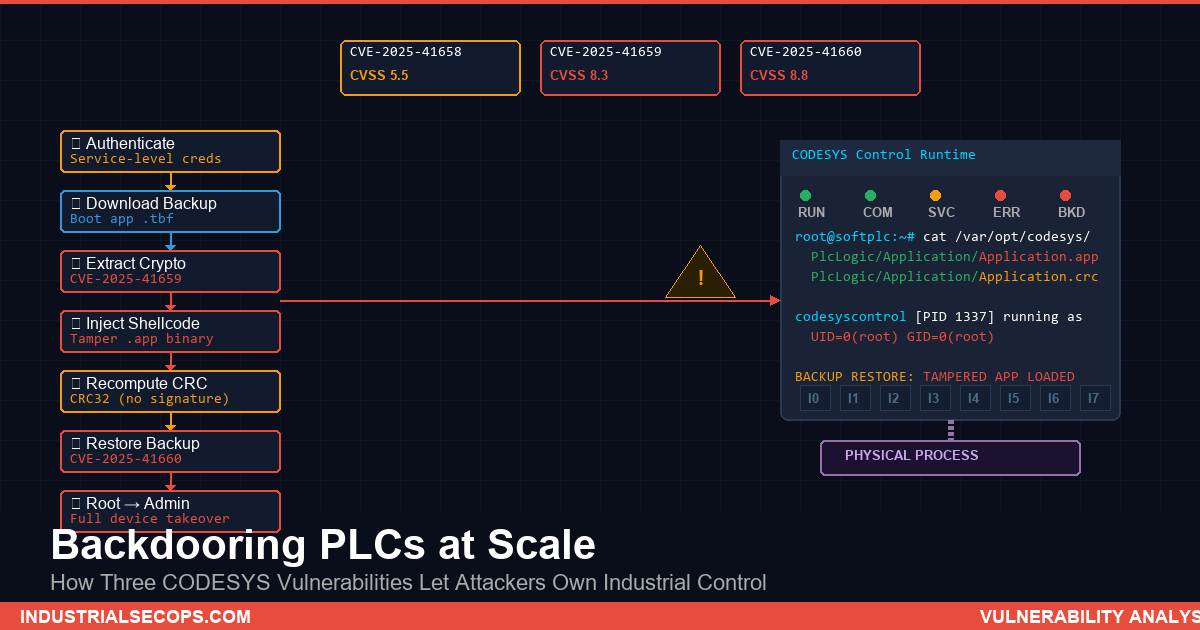Click the RUN label under the LED
The height and width of the screenshot is (630, 1200).
pos(812,212)
